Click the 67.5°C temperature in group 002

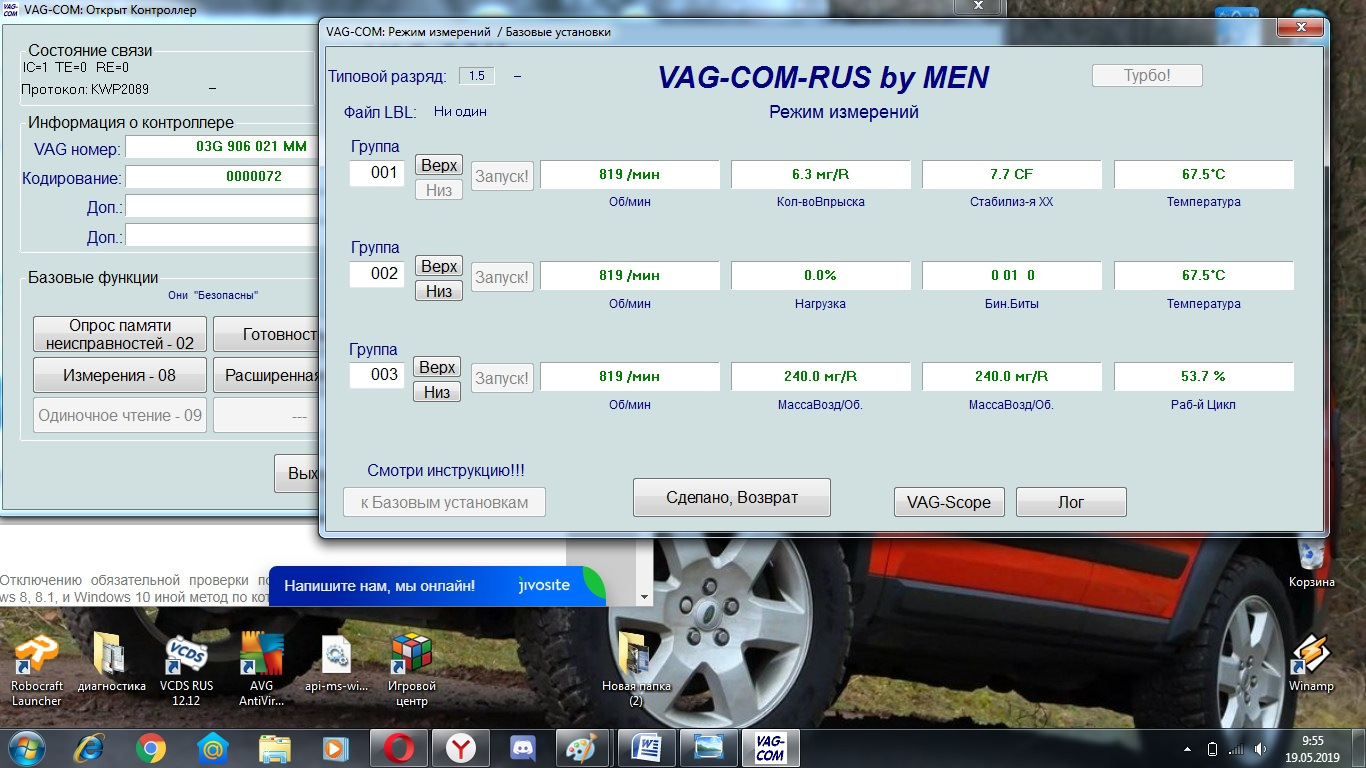tap(1204, 275)
